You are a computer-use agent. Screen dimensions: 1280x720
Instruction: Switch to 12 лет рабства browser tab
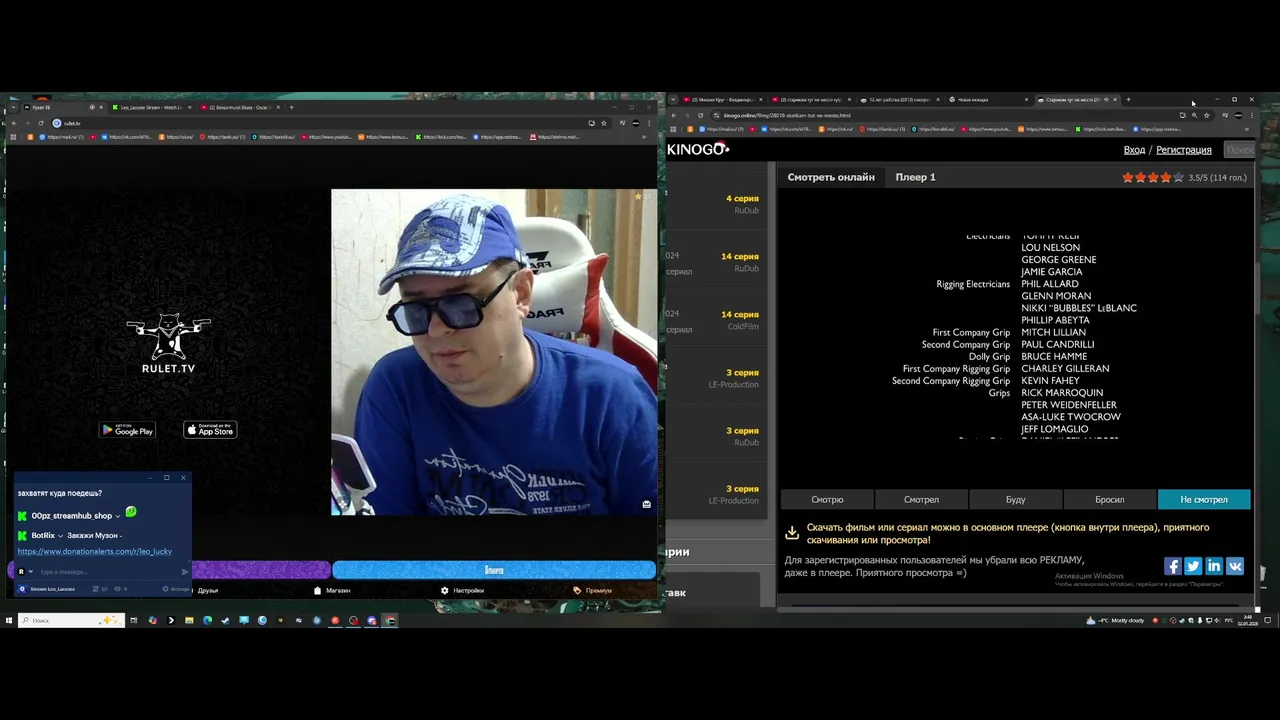coord(897,100)
